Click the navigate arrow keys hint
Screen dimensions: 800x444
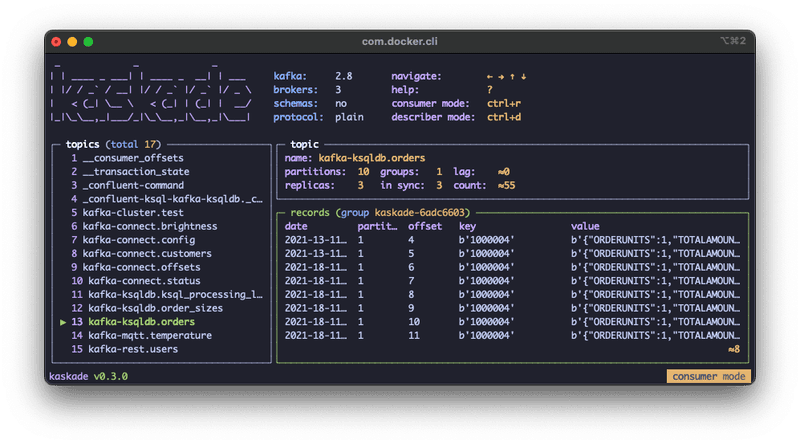point(507,77)
